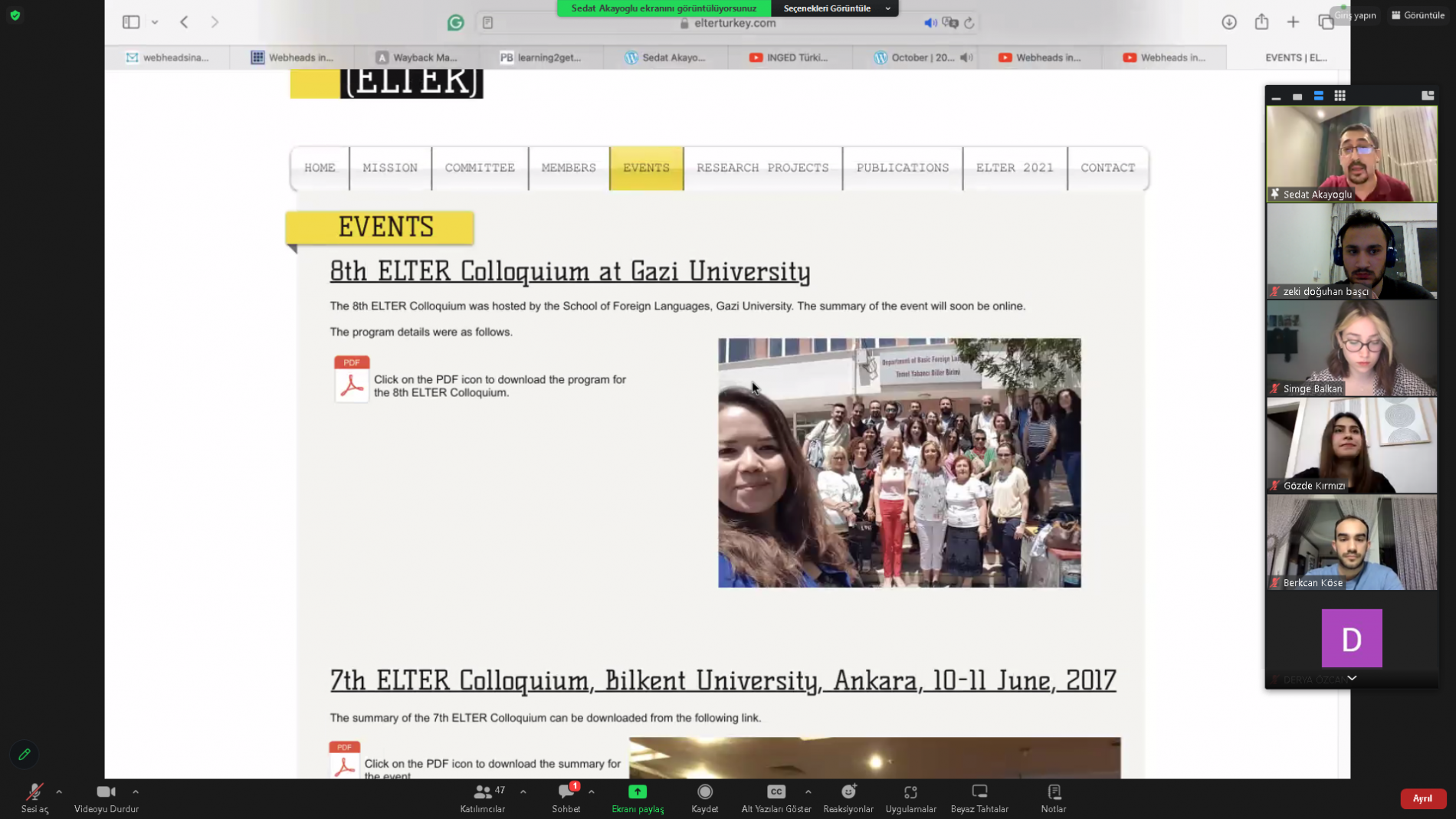Switch to learning2get... tab
This screenshot has width=1456, height=819.
point(541,57)
